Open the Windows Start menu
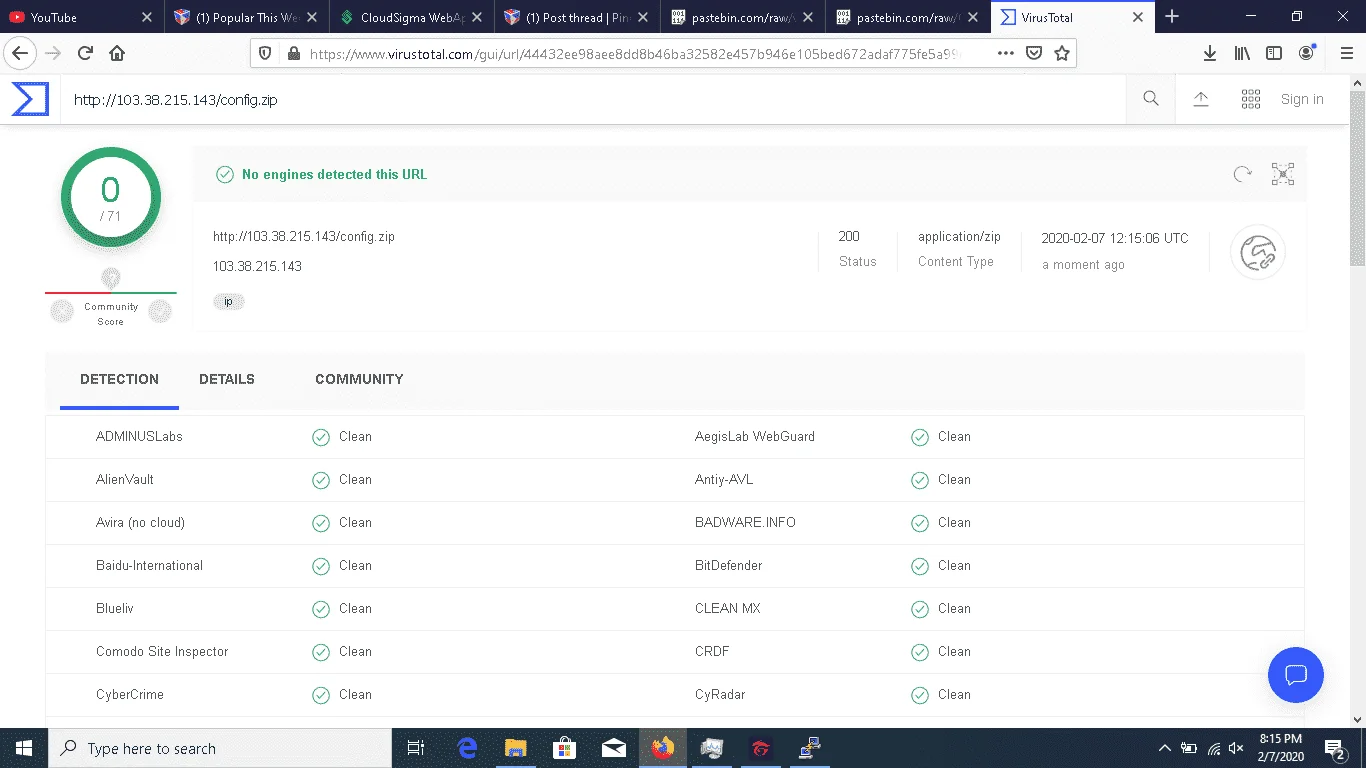 pos(23,748)
